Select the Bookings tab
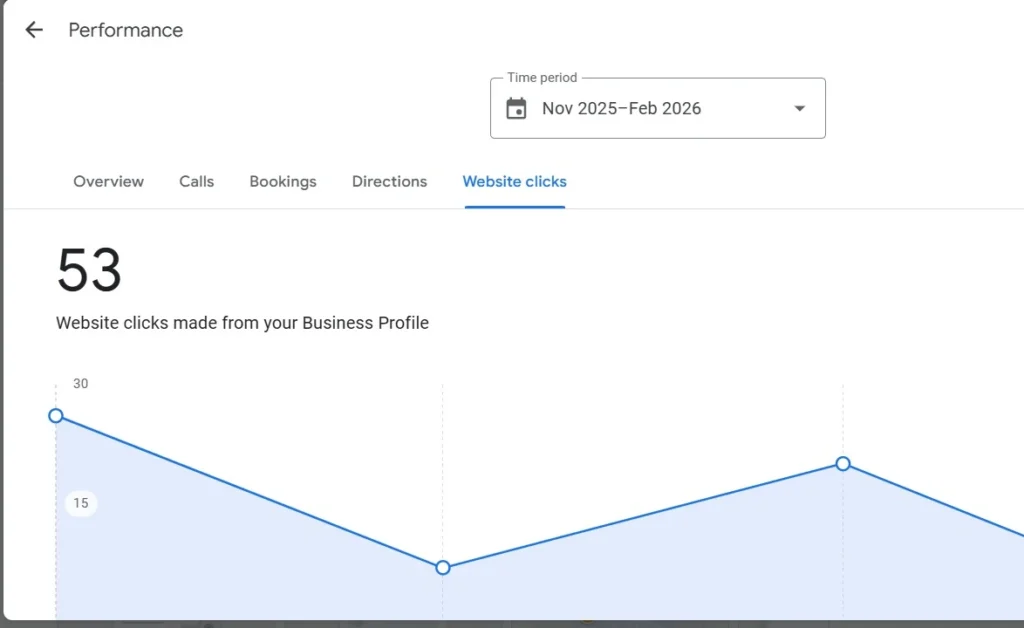This screenshot has width=1024, height=628. (282, 181)
